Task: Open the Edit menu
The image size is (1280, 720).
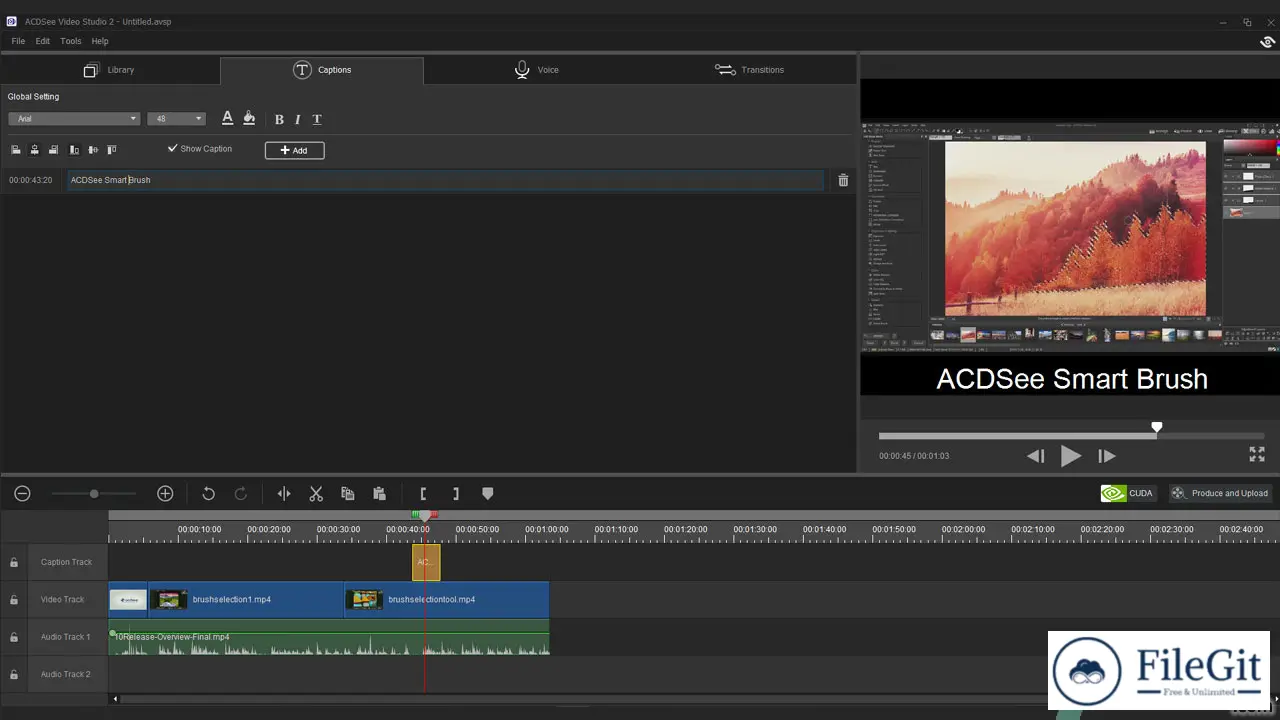Action: (x=43, y=41)
